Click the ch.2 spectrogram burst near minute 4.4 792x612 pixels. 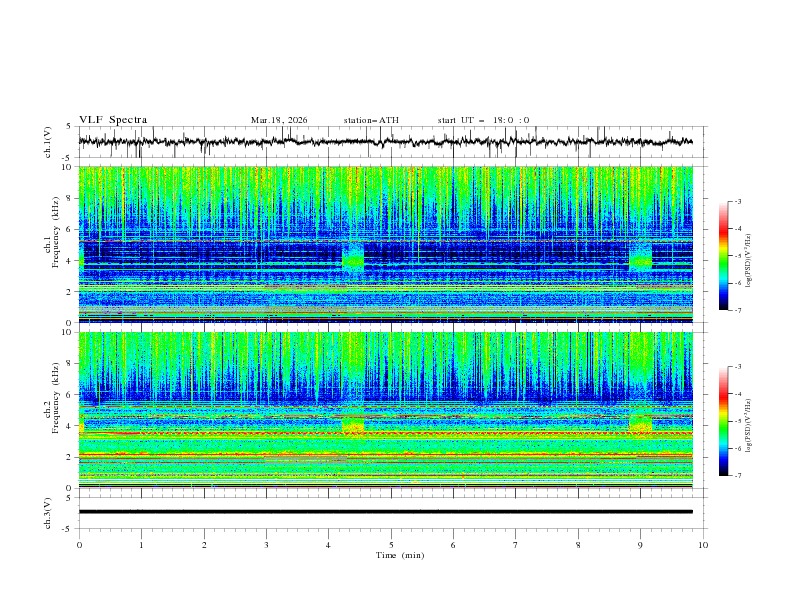pyautogui.click(x=353, y=425)
